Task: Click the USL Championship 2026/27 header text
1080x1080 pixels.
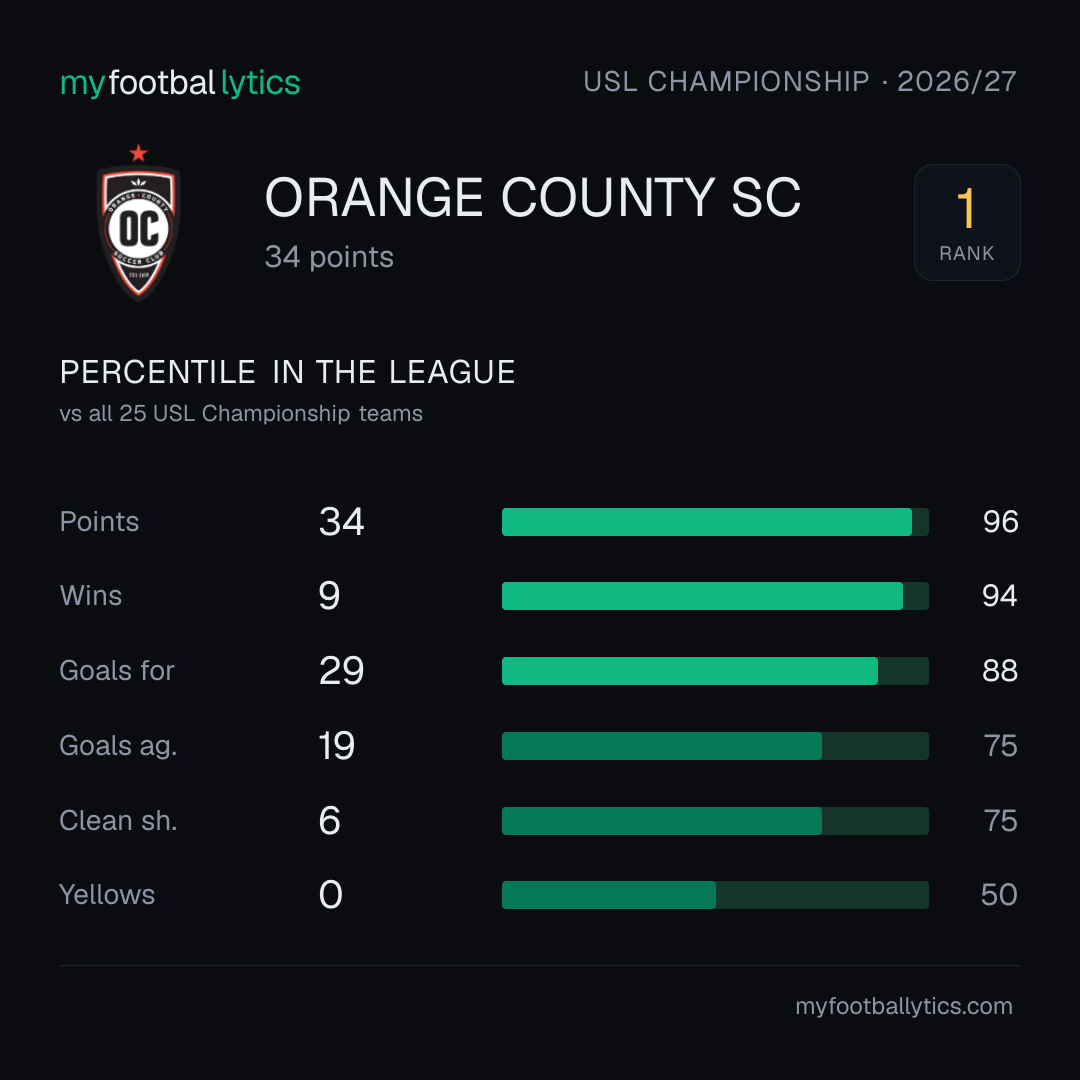Action: [x=800, y=81]
